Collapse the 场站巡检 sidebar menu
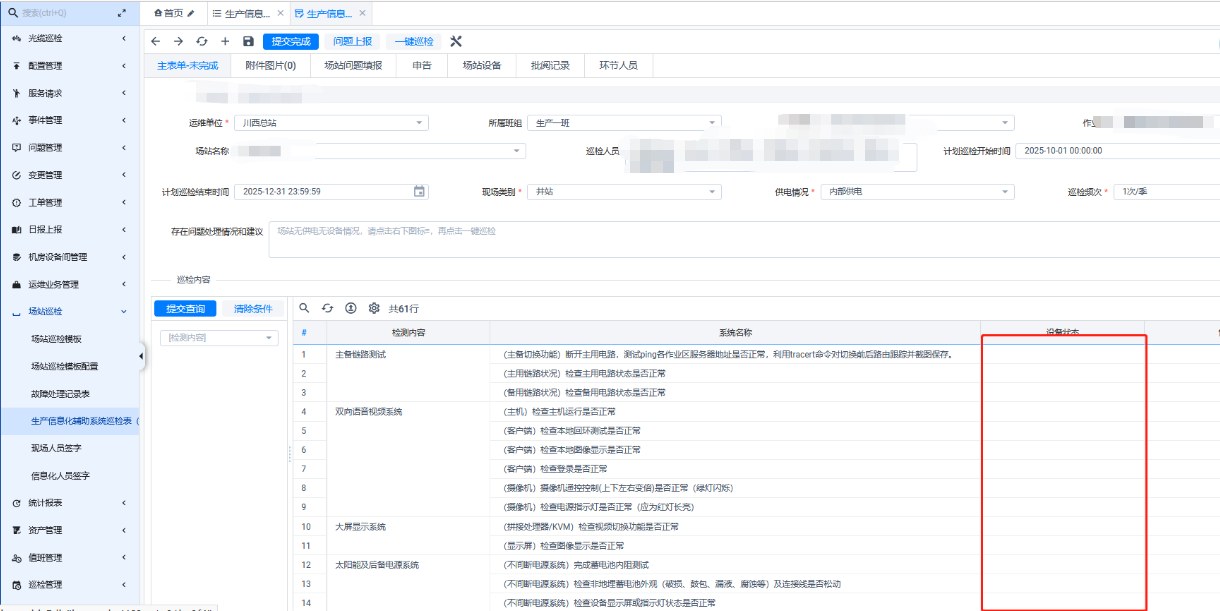Viewport: 1220px width, 611px height. pyautogui.click(x=123, y=312)
